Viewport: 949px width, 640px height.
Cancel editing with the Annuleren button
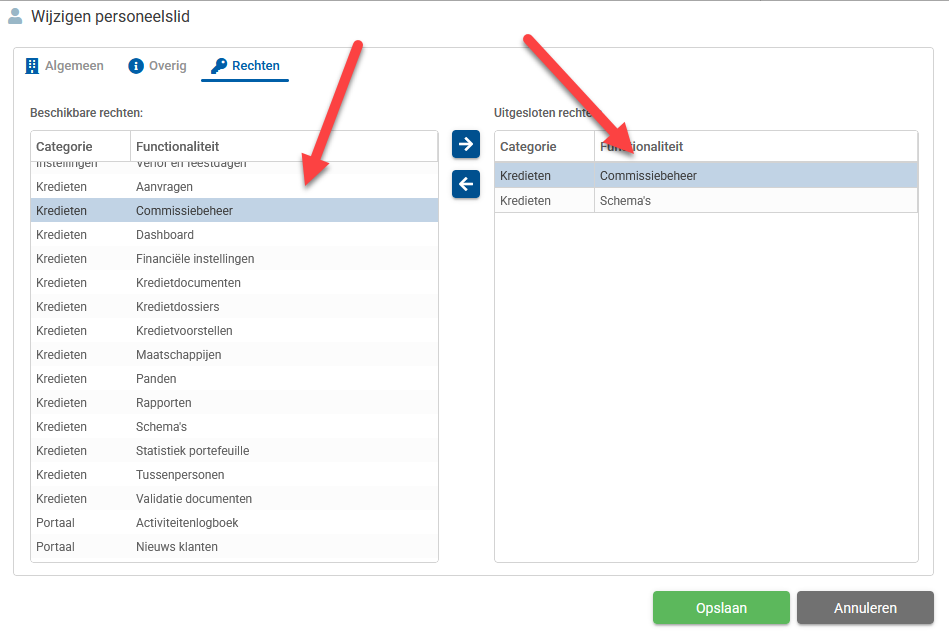[865, 608]
